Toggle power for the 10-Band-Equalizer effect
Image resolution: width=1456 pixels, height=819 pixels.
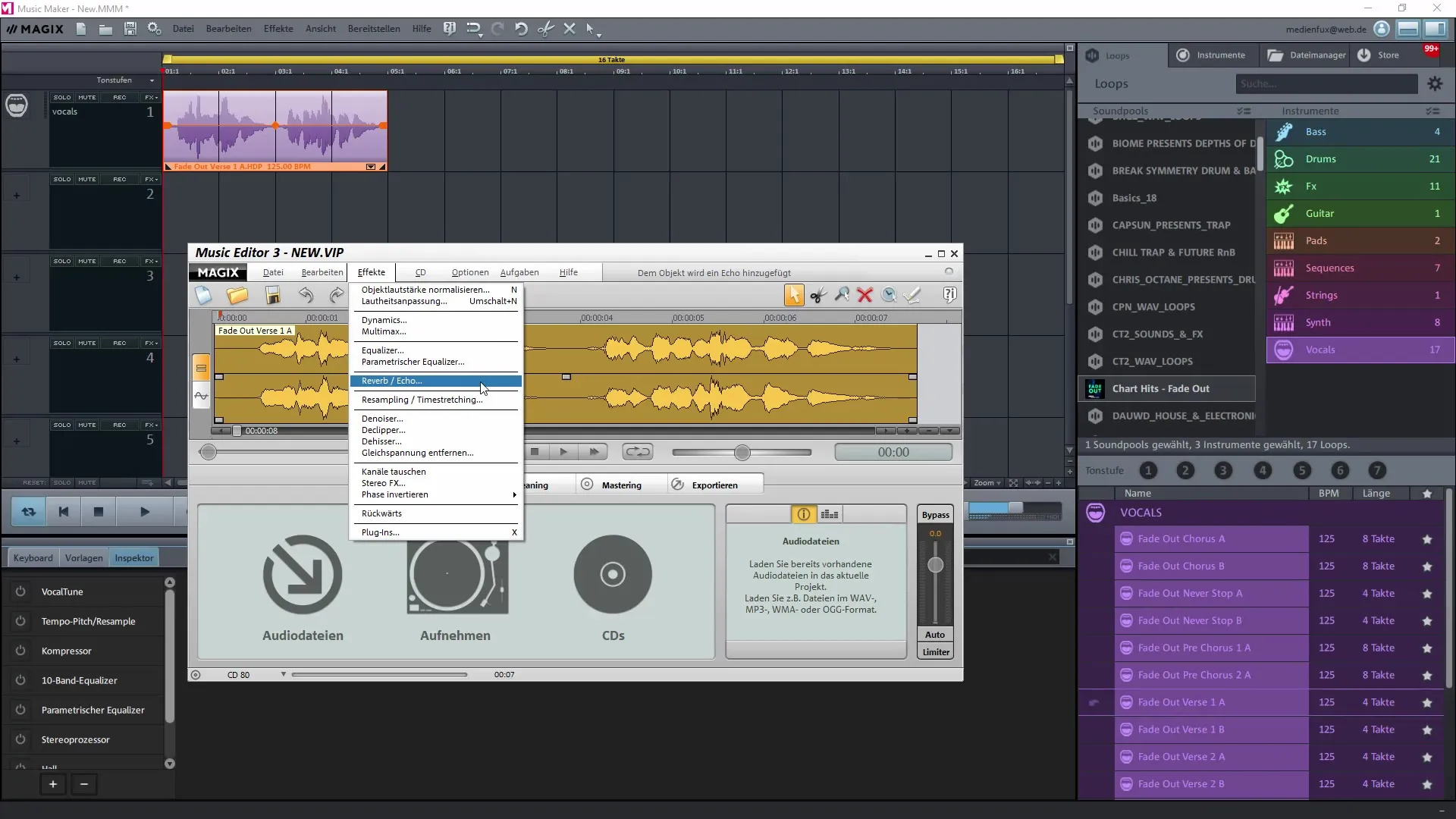pos(20,680)
